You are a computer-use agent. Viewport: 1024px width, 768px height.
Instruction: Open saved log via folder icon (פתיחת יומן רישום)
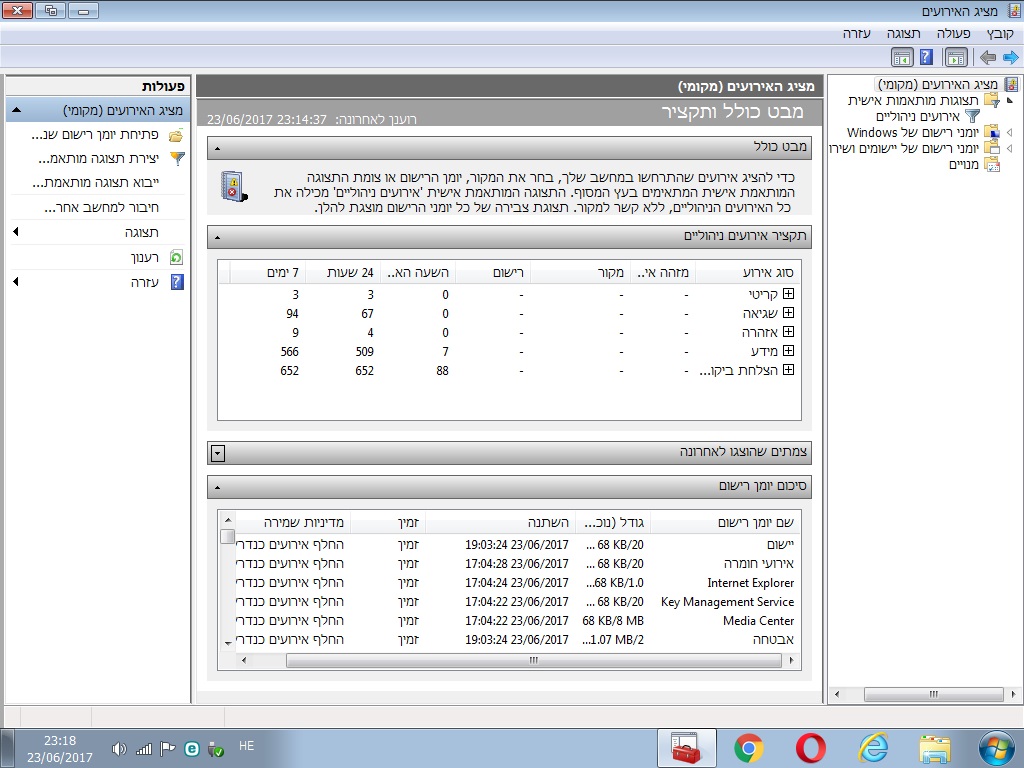click(176, 135)
